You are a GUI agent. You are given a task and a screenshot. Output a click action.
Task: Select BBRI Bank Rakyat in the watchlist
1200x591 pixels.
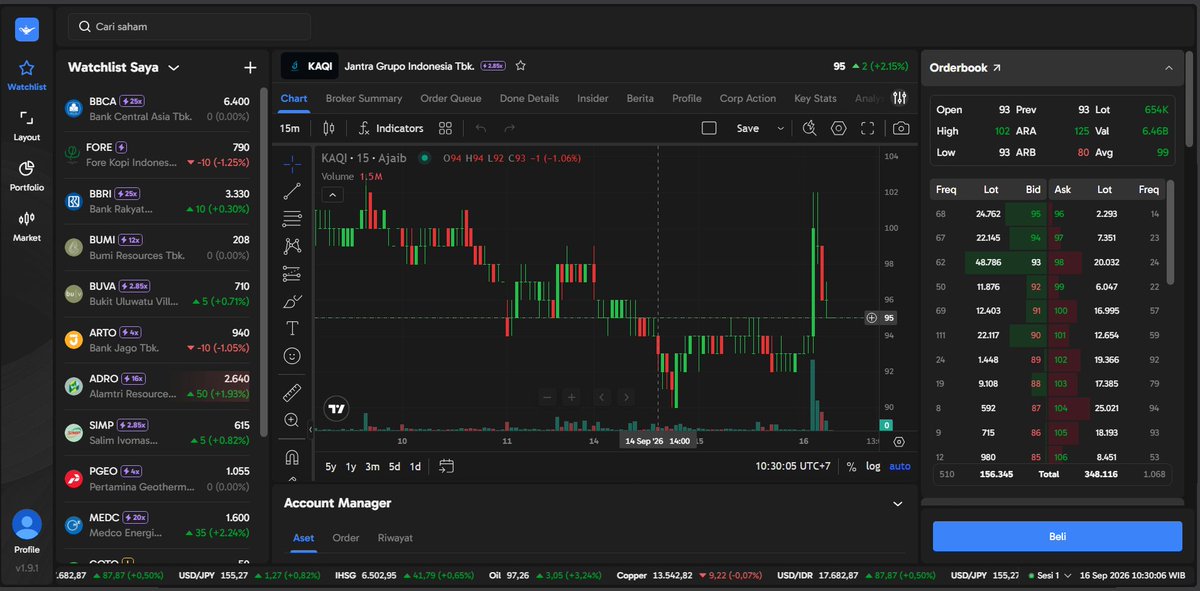tap(158, 201)
